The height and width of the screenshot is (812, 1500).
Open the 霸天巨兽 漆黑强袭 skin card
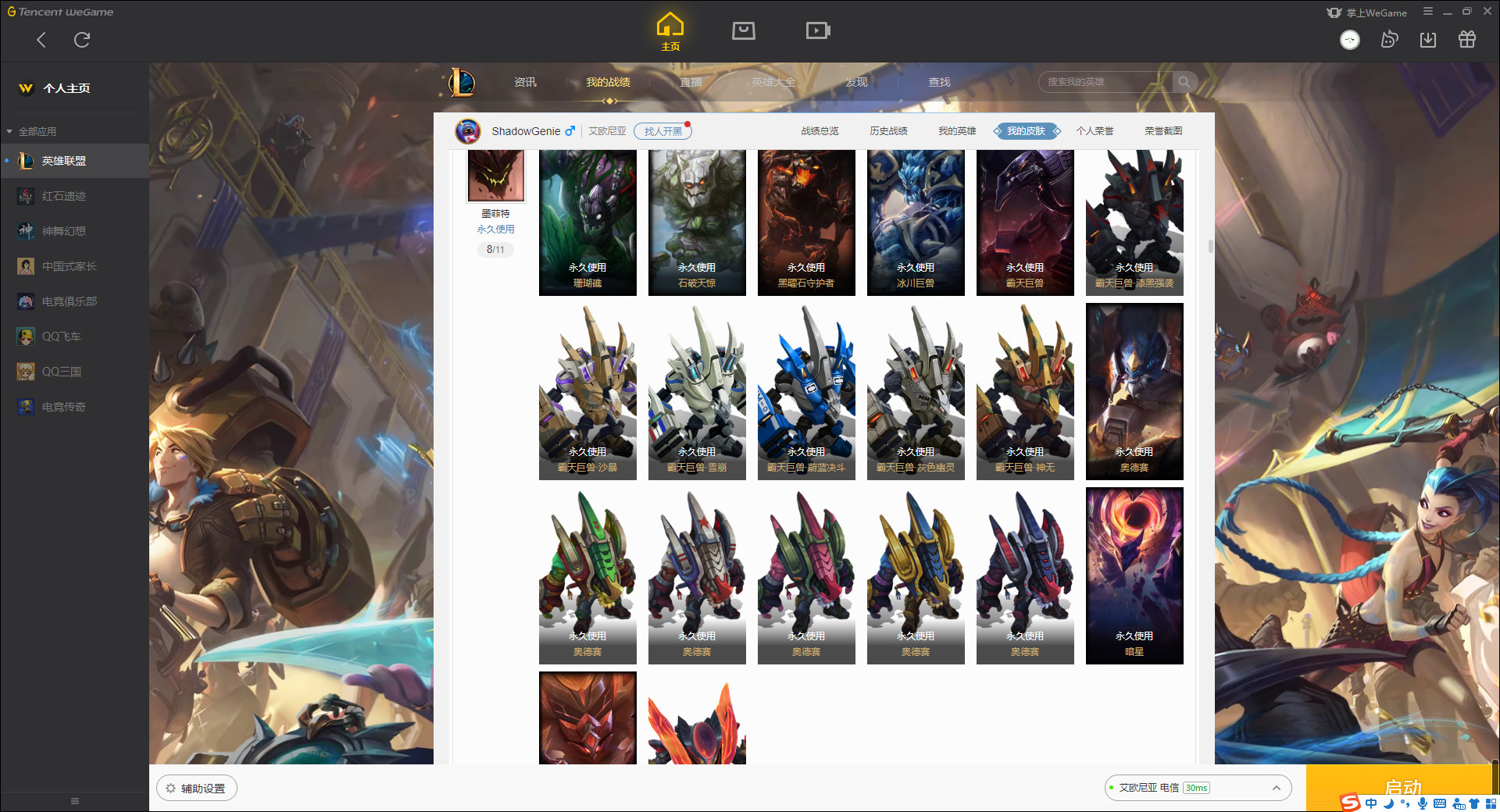click(1134, 223)
